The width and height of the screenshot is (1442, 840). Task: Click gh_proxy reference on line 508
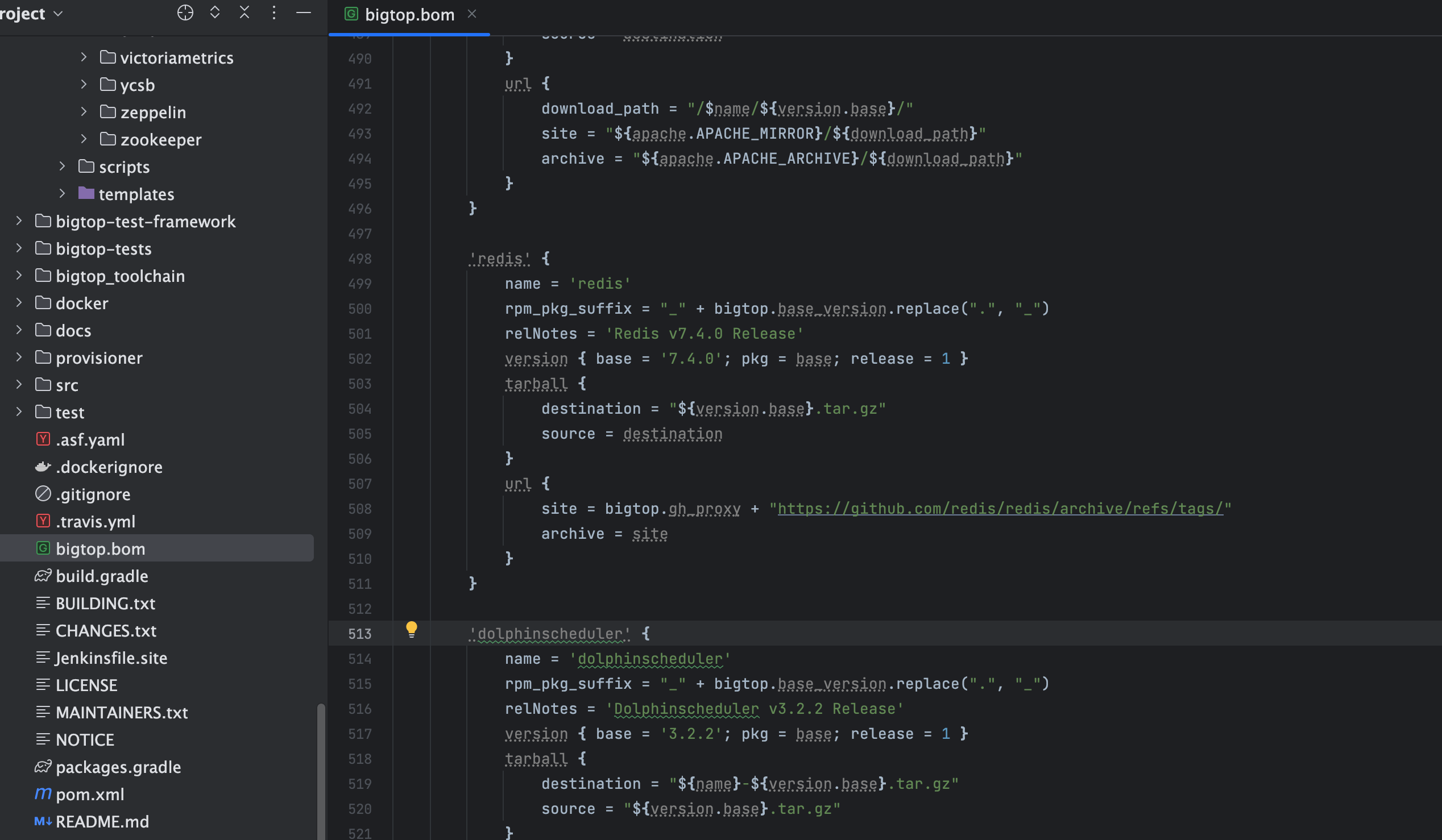[704, 508]
